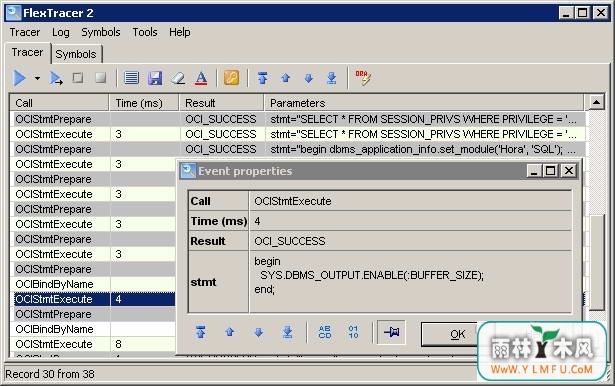Click the ORA lightning toolbar icon
This screenshot has width=615, height=386.
(x=363, y=78)
